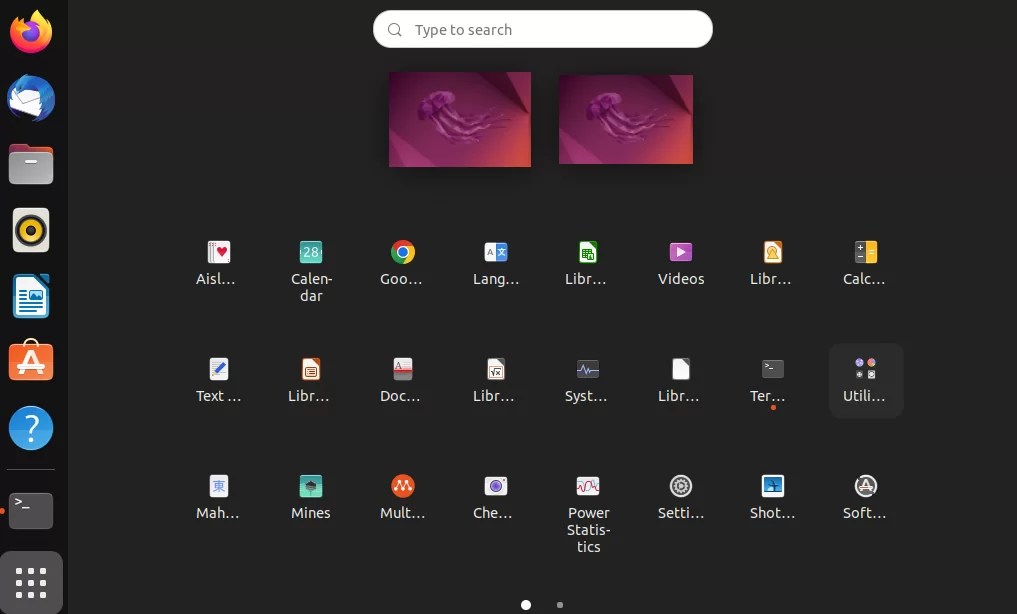Click the Show Applications grid button

tap(30, 582)
